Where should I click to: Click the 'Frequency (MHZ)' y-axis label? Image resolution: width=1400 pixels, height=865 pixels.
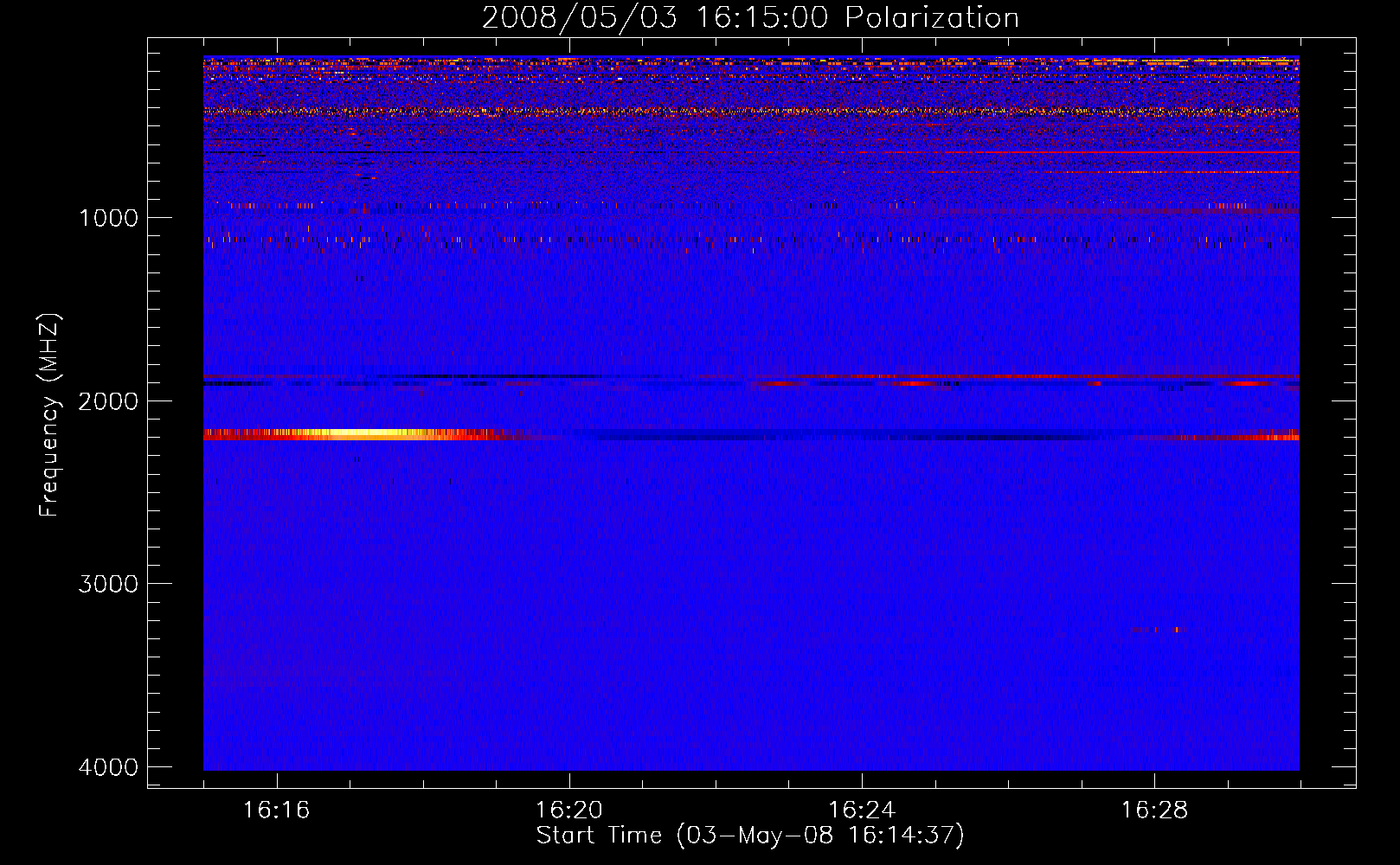[x=49, y=415]
